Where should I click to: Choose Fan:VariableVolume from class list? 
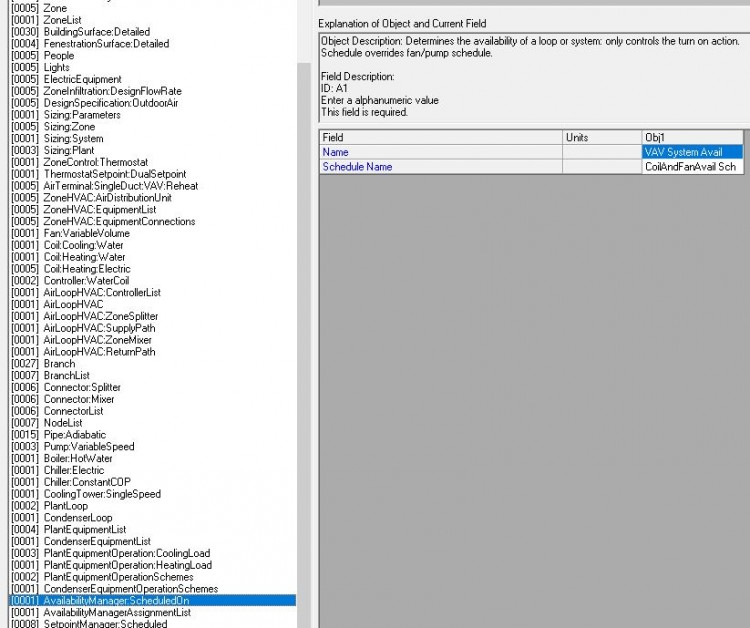point(86,233)
